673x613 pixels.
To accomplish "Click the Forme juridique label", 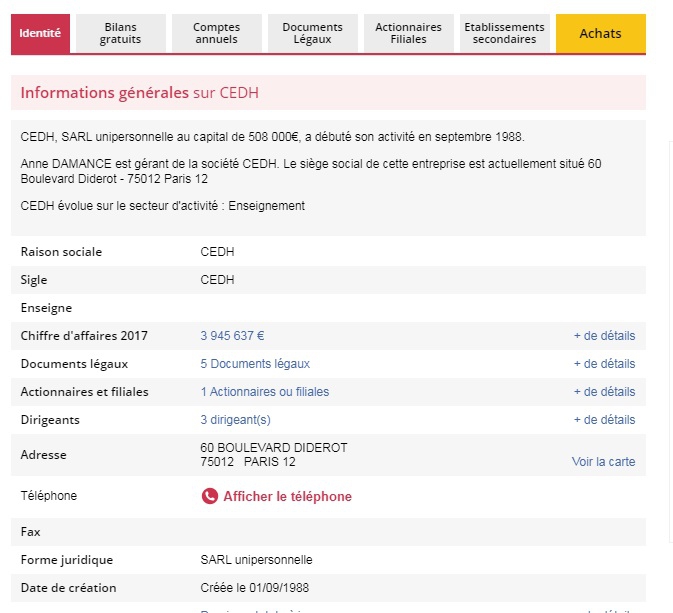I will tap(67, 560).
